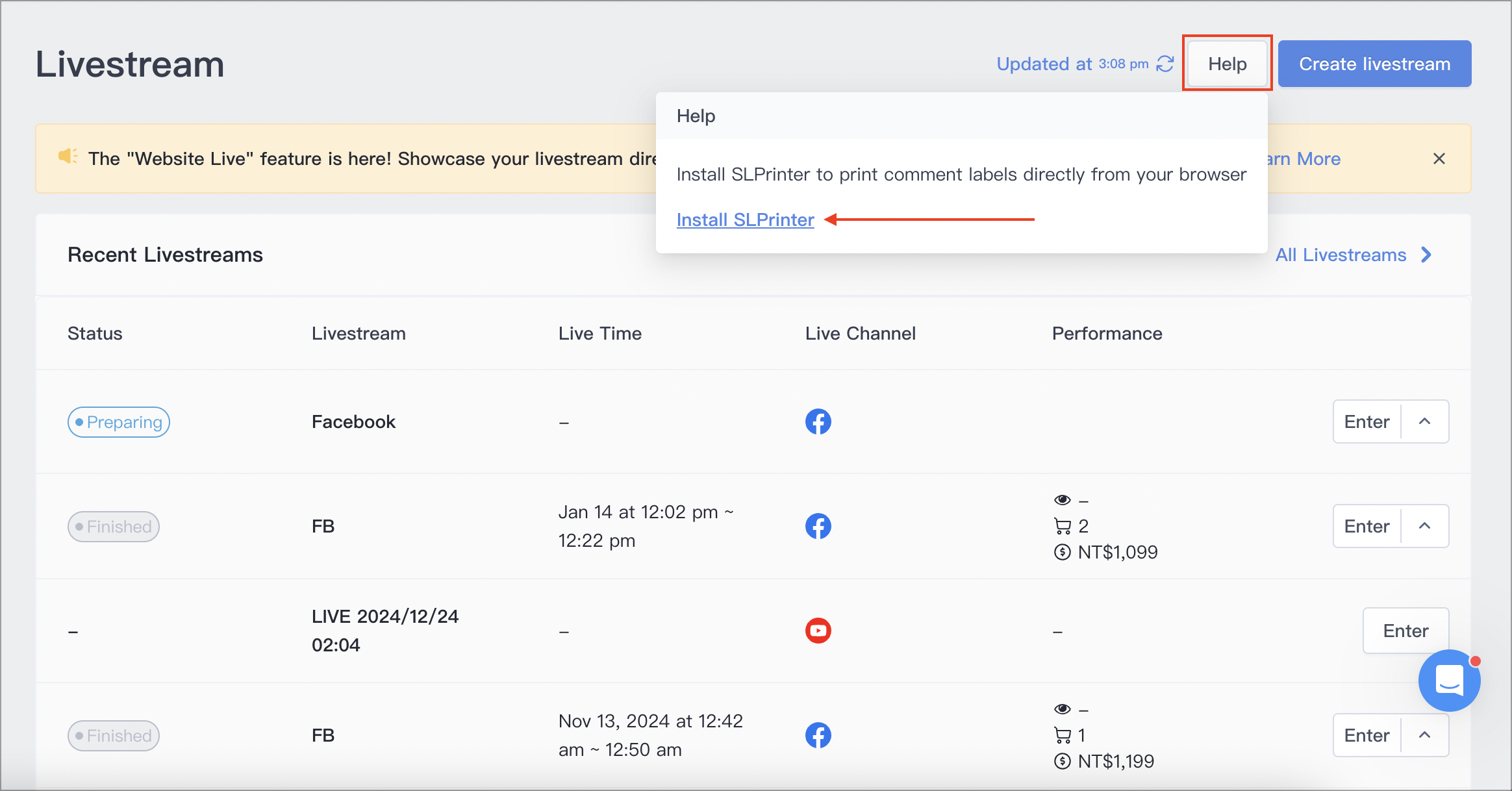Image resolution: width=1512 pixels, height=791 pixels.
Task: Click the refresh icon beside Updated at
Action: point(1165,64)
